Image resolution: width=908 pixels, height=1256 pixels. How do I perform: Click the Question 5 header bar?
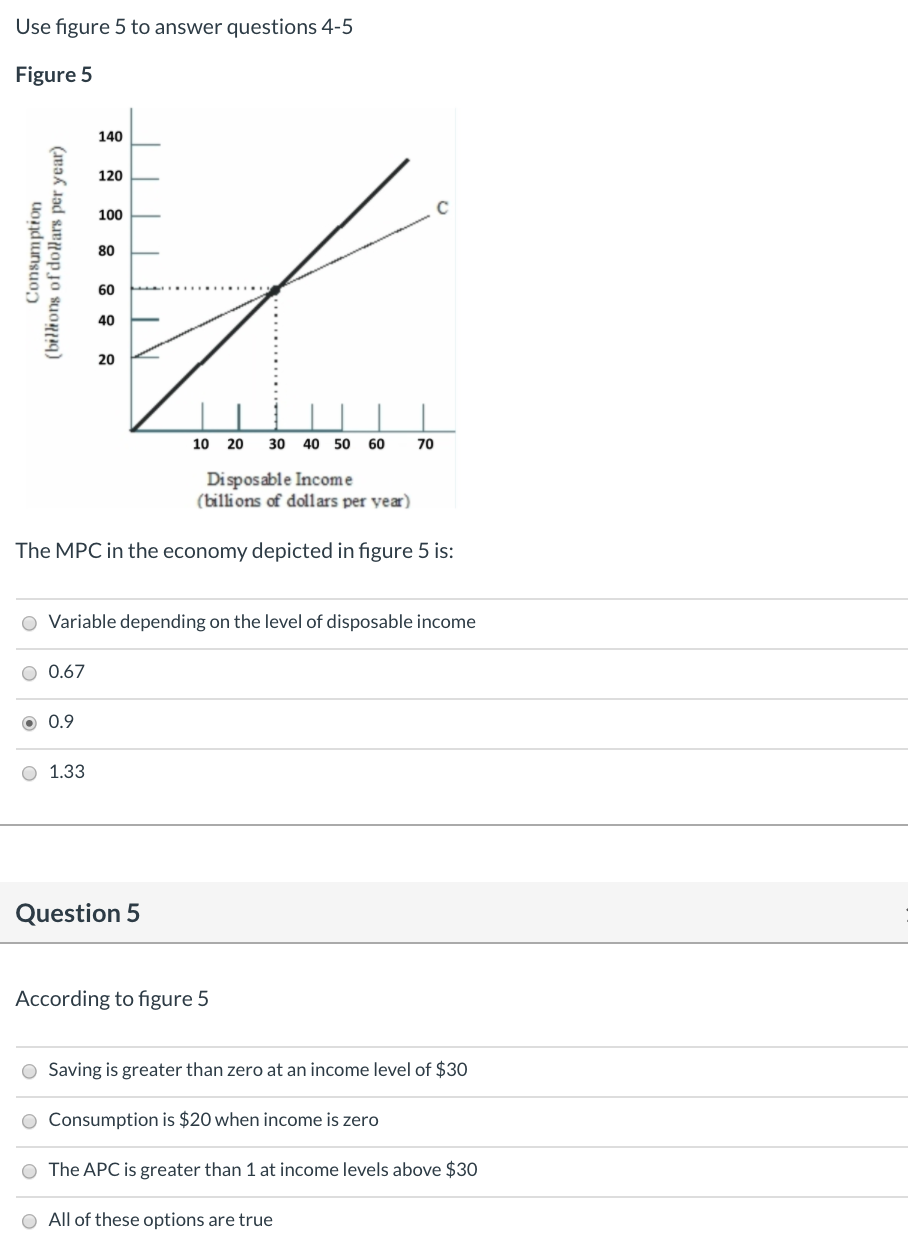click(454, 913)
